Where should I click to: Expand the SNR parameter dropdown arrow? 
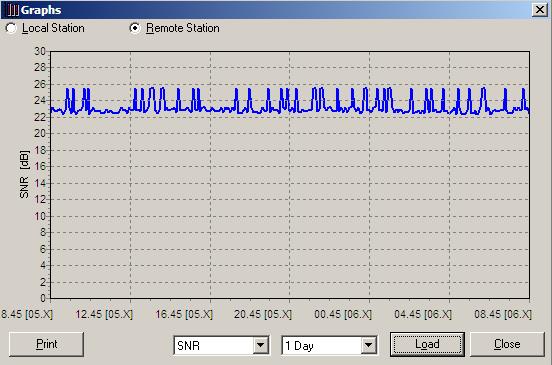tap(261, 345)
